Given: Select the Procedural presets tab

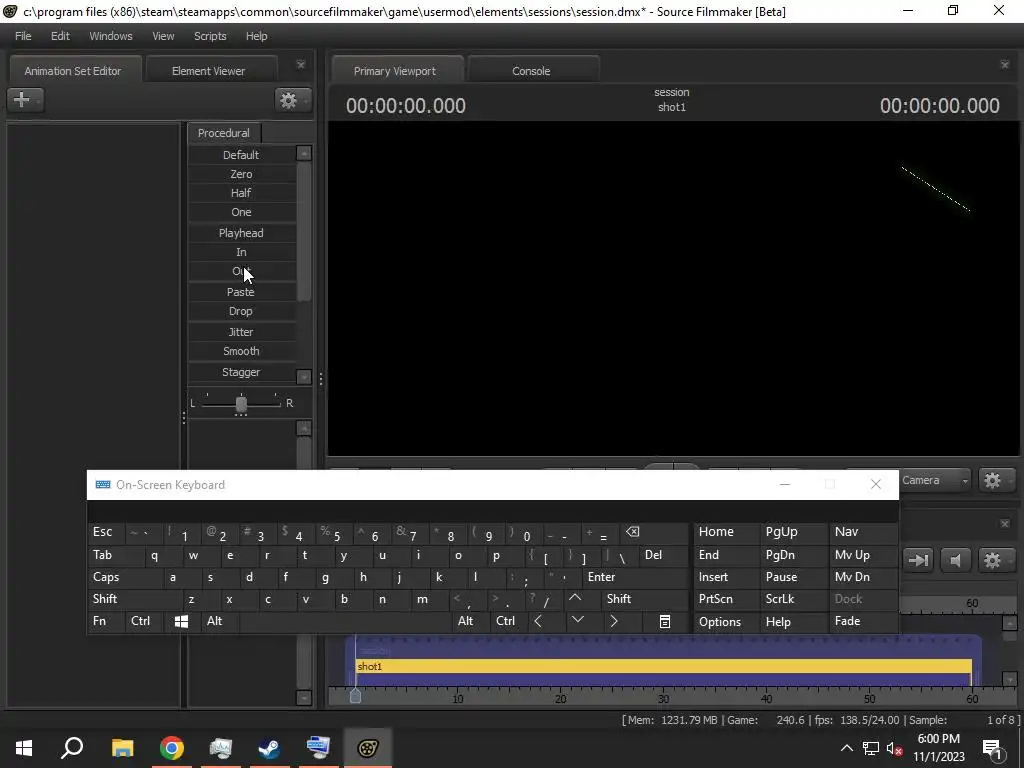Looking at the screenshot, I should [x=224, y=133].
